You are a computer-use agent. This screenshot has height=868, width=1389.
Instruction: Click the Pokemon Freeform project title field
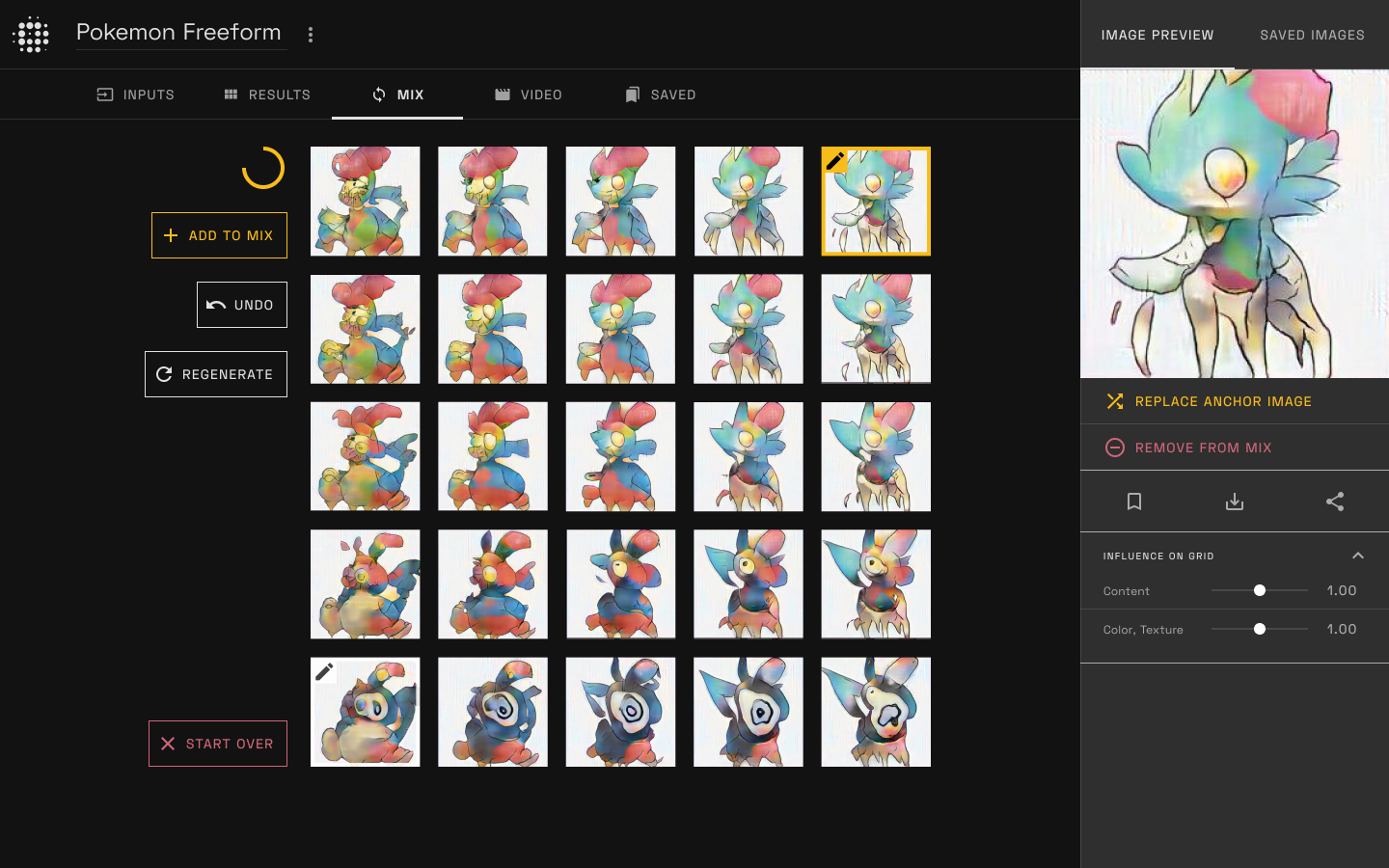[x=181, y=33]
